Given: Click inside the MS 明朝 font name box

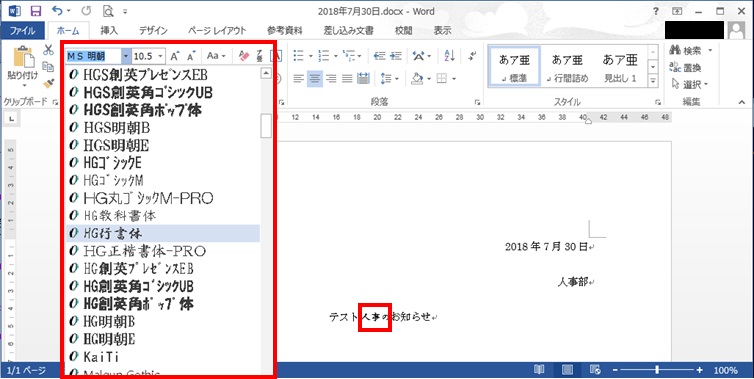Looking at the screenshot, I should (x=93, y=56).
